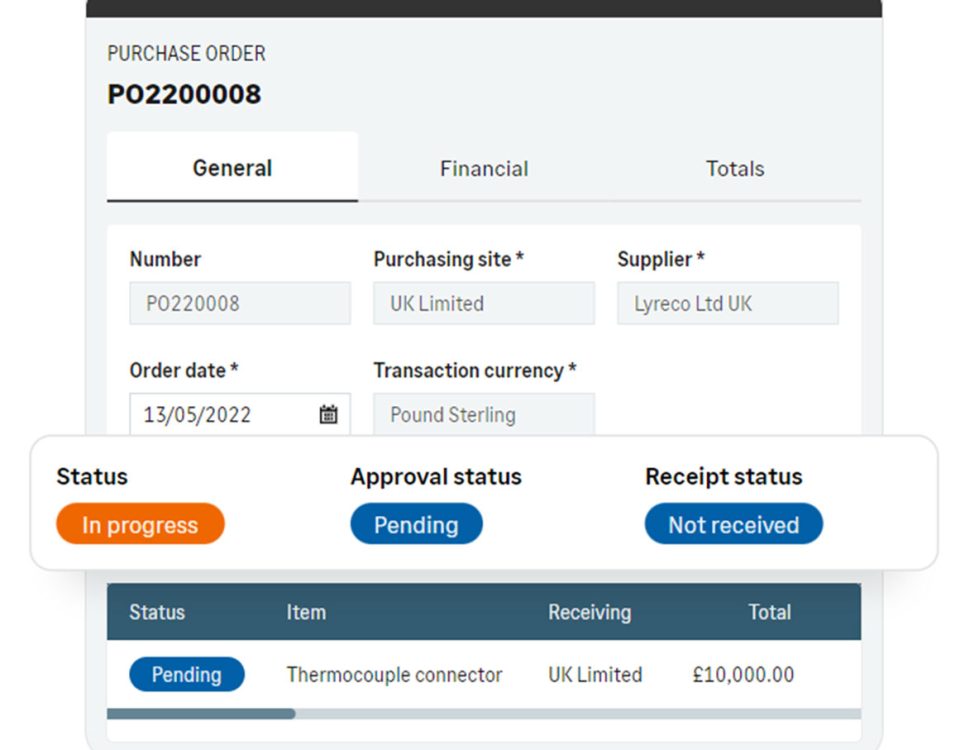The image size is (960, 750).
Task: Click the Transaction currency field Pound Sterling
Action: 484,414
